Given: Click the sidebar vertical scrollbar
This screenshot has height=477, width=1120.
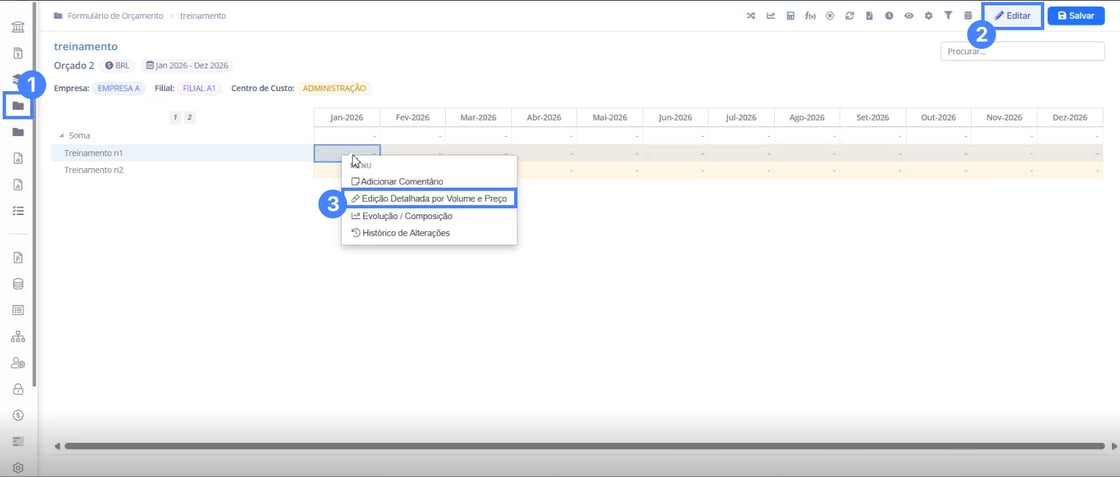Looking at the screenshot, I should point(34,193).
